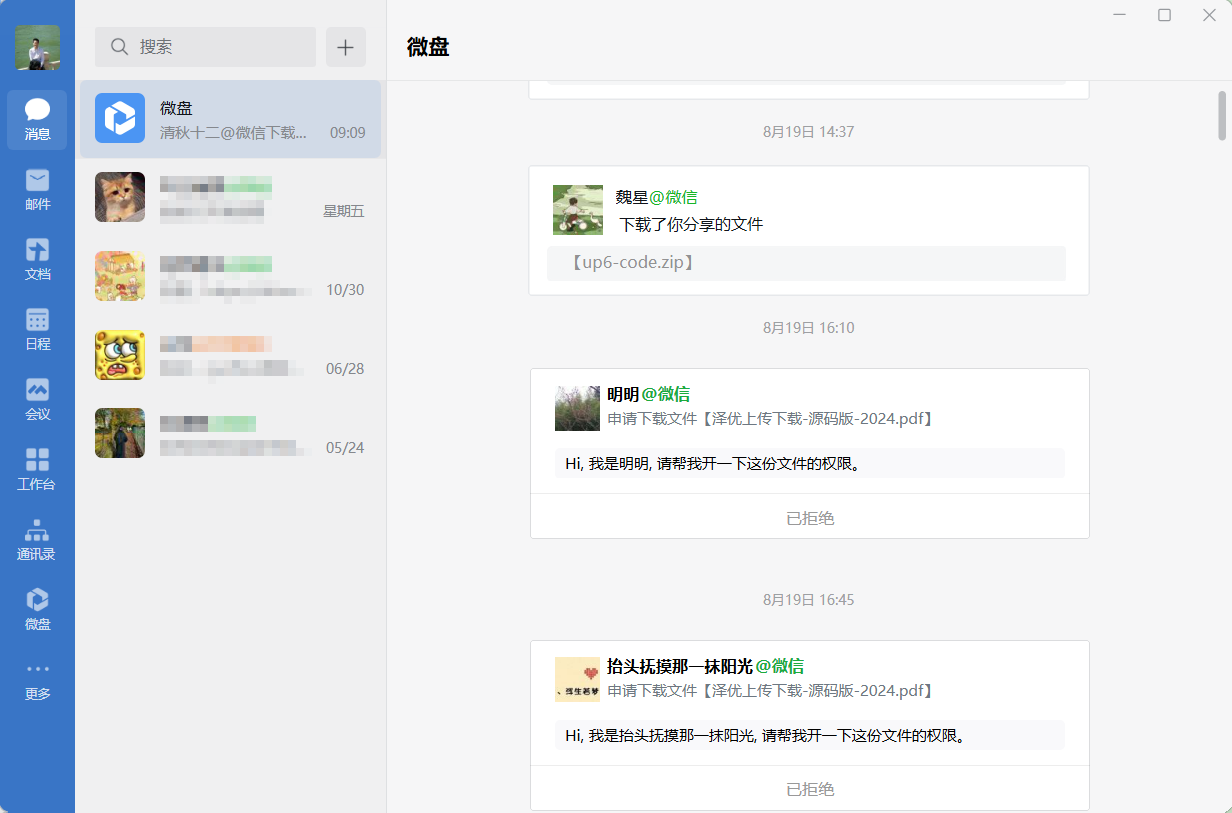
Task: Open the conversation dated 10/30
Action: (x=230, y=276)
